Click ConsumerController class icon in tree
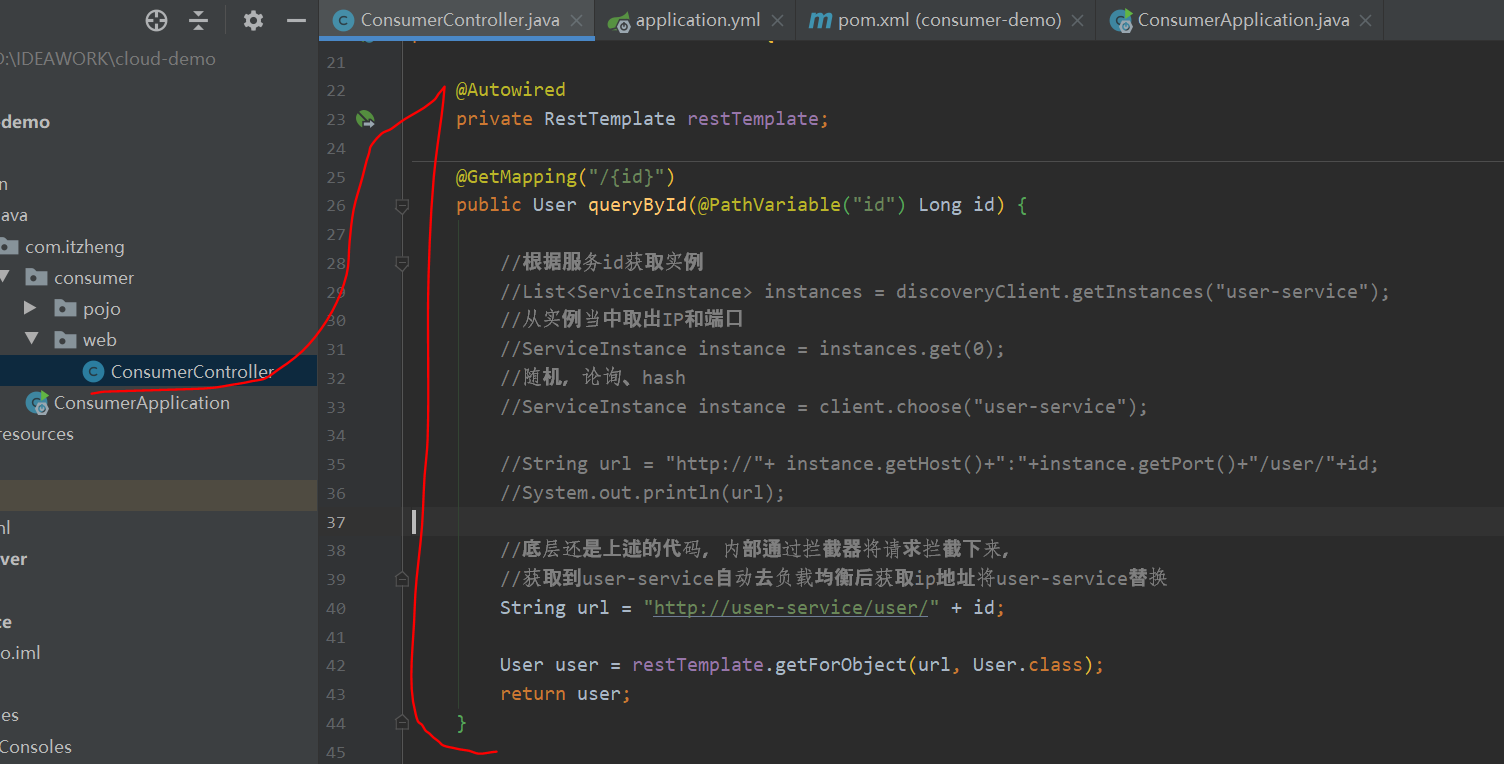The width and height of the screenshot is (1504, 764). coord(94,372)
